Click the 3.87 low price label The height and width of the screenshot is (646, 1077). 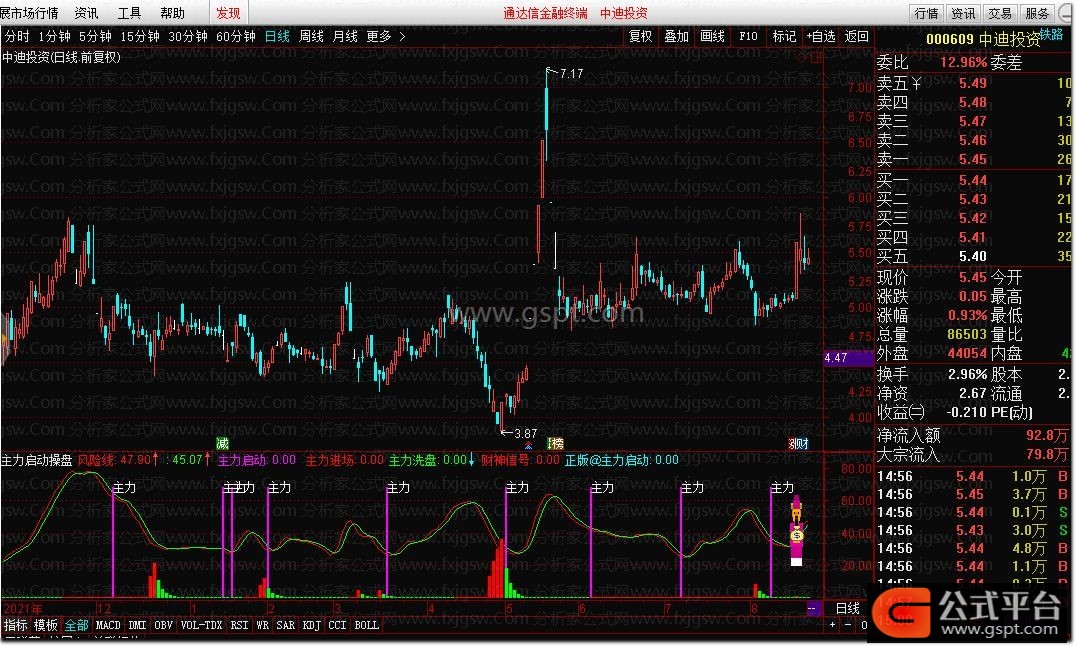point(525,433)
